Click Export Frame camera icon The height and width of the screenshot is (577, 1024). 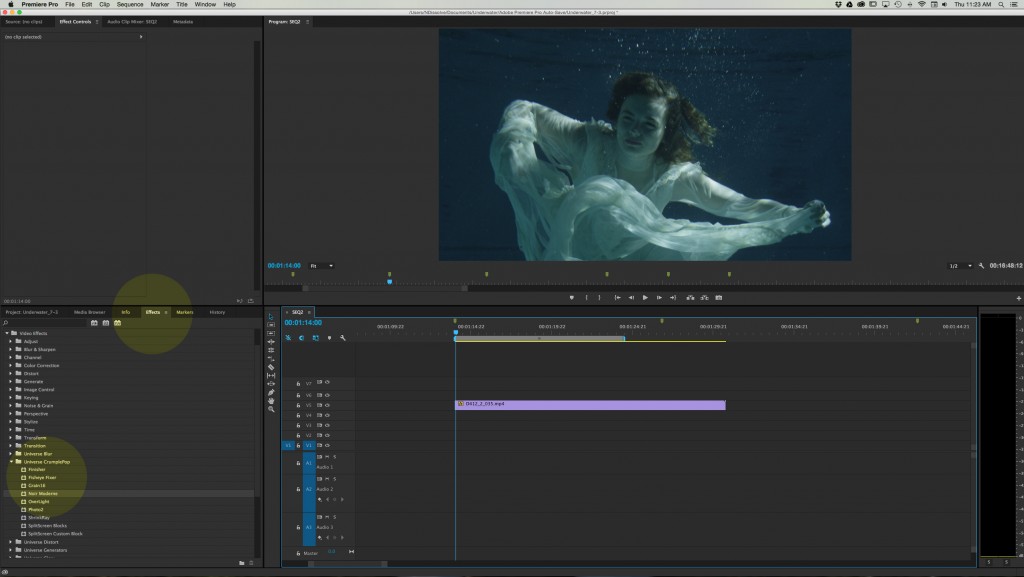tap(719, 297)
